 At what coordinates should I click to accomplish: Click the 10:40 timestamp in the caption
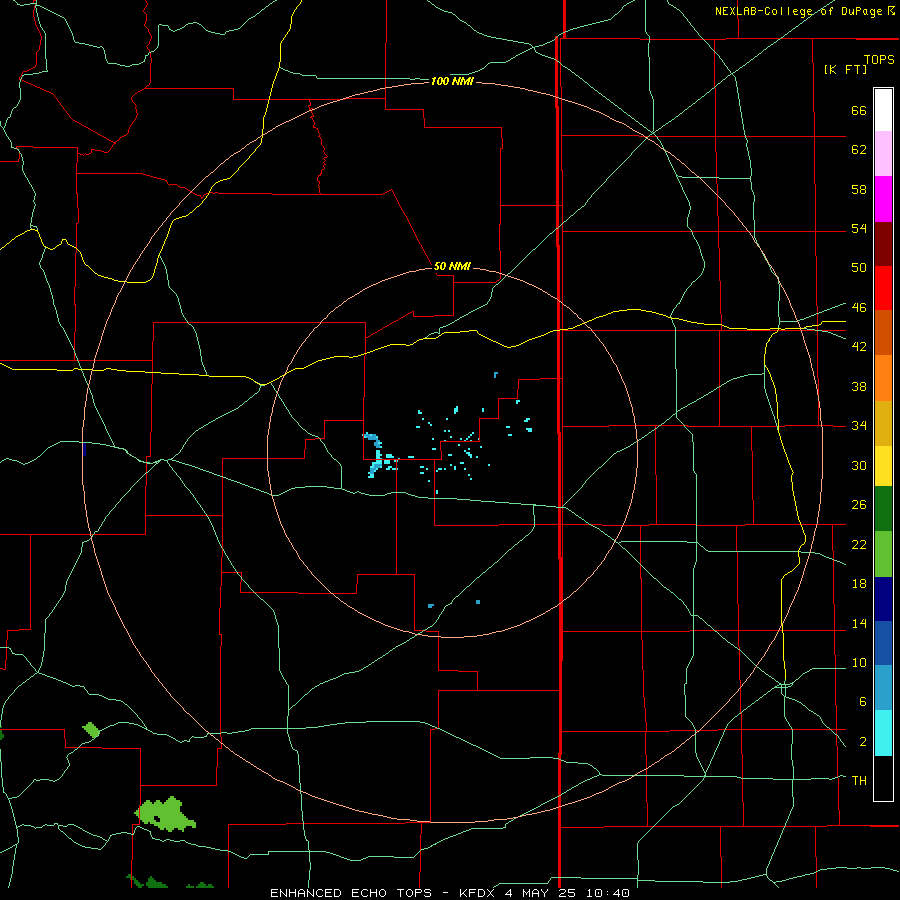point(610,893)
